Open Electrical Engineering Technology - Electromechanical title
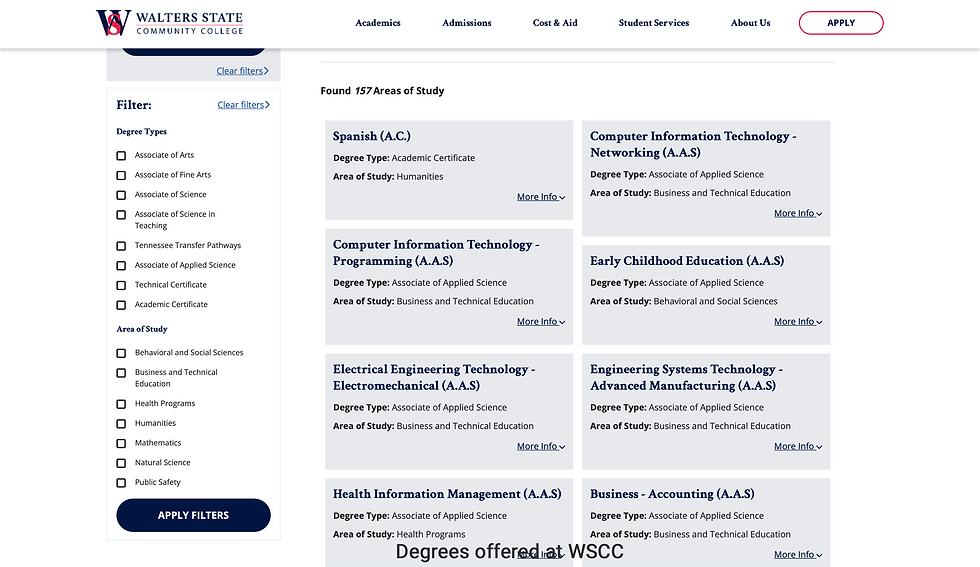Screen dimensions: 980x567 434,377
